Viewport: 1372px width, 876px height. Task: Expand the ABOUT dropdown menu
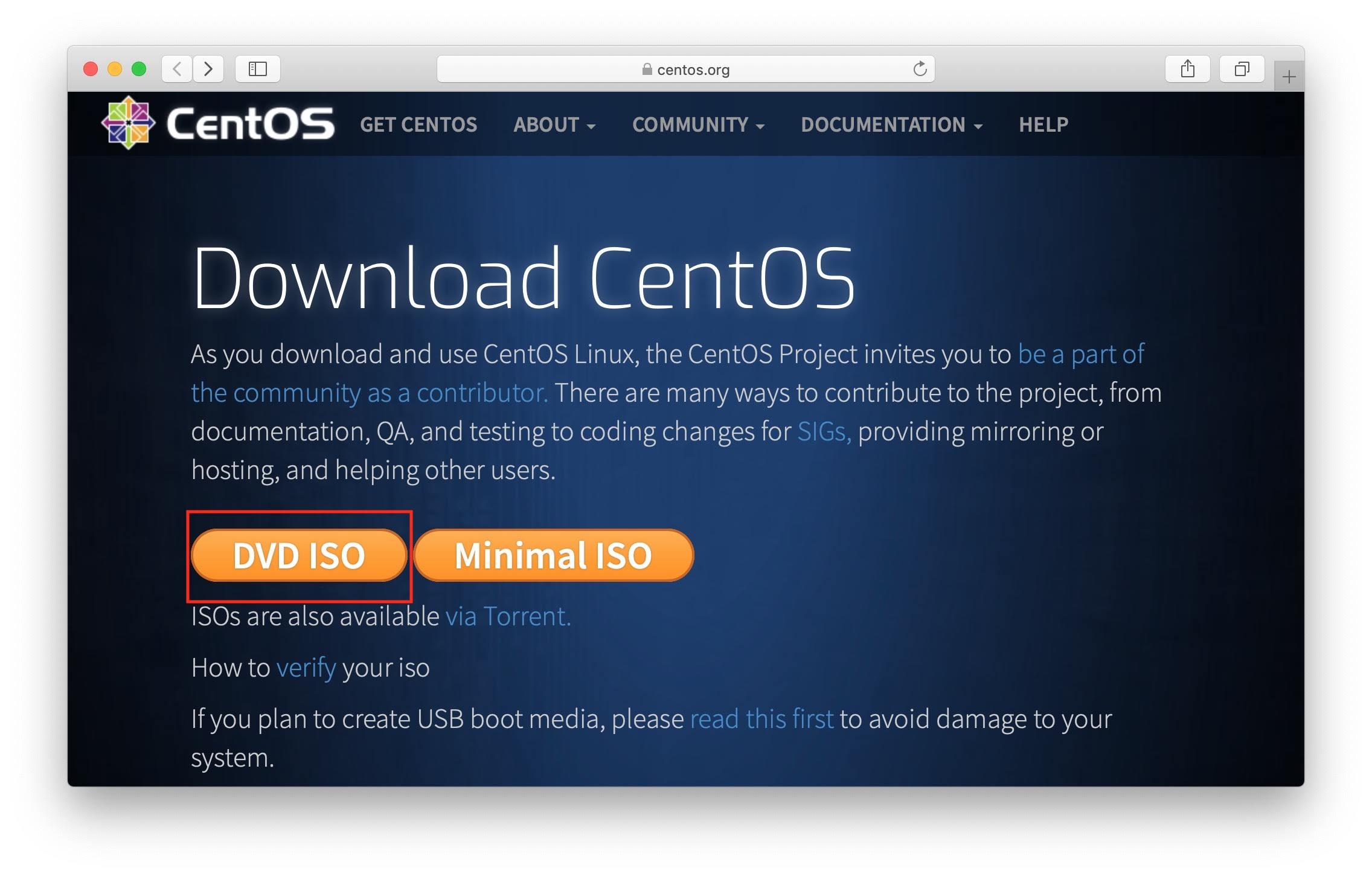point(554,124)
